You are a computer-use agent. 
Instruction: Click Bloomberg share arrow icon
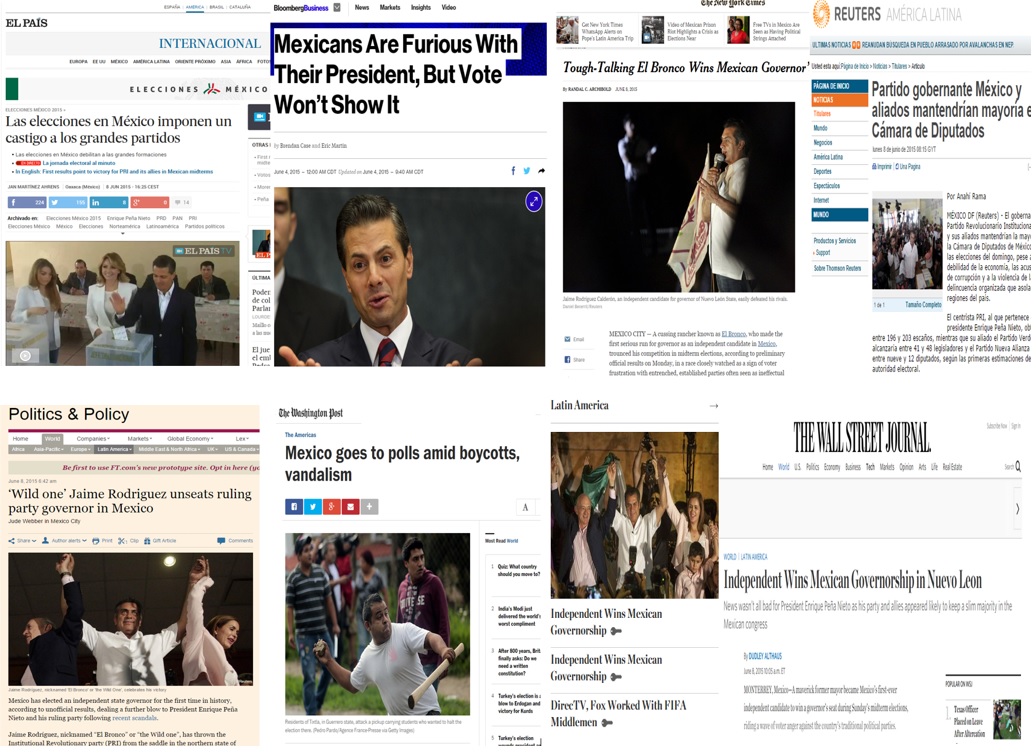point(541,170)
